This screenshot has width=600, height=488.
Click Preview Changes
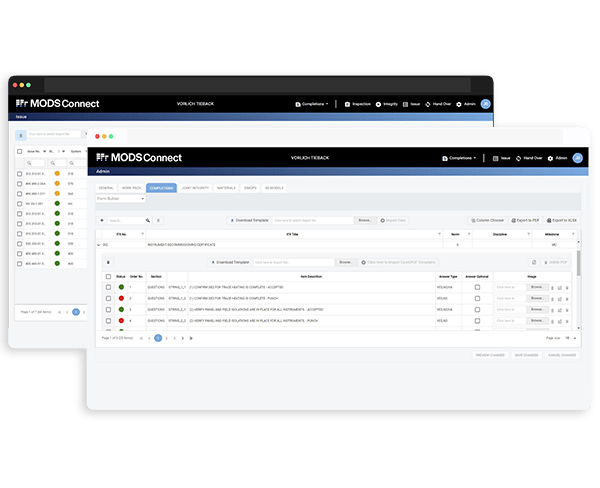[490, 356]
